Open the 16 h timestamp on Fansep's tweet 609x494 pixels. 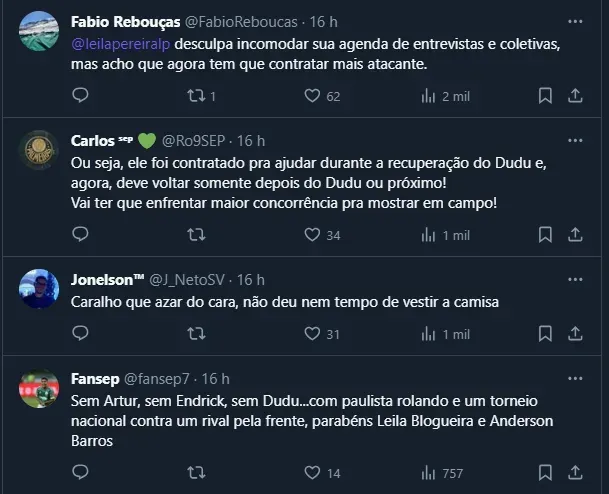click(x=216, y=379)
